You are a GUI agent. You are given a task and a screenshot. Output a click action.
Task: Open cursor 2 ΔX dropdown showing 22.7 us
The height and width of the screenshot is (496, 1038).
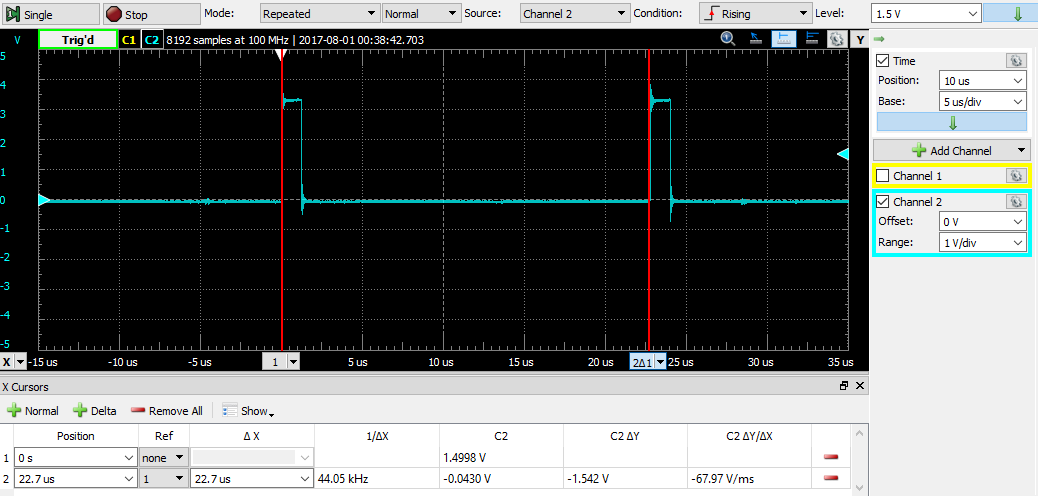[x=252, y=478]
